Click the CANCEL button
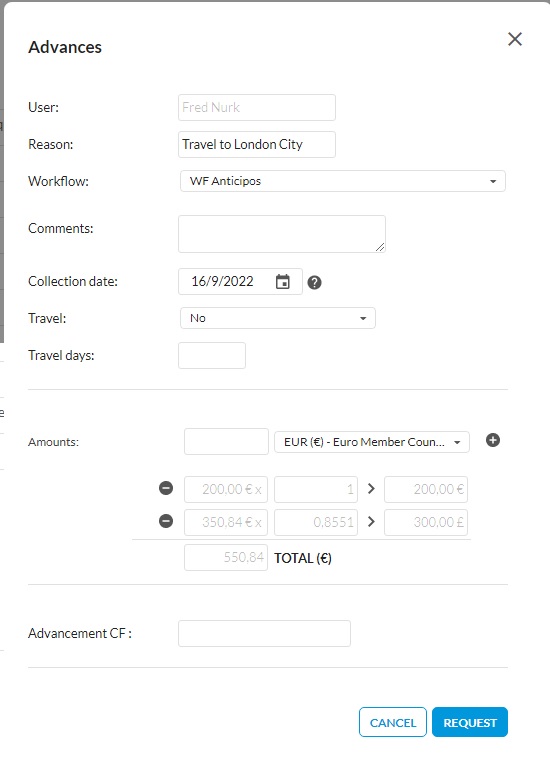Viewport: 550px width, 779px height. point(393,722)
